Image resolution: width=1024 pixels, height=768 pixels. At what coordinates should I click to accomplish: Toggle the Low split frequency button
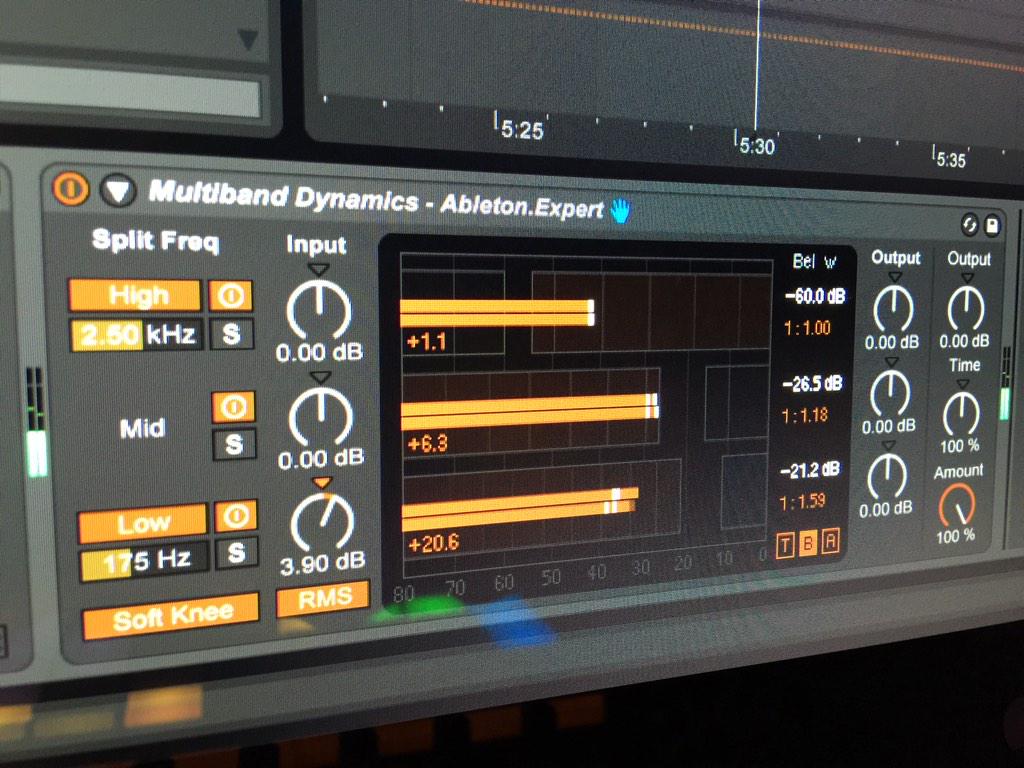(x=143, y=523)
